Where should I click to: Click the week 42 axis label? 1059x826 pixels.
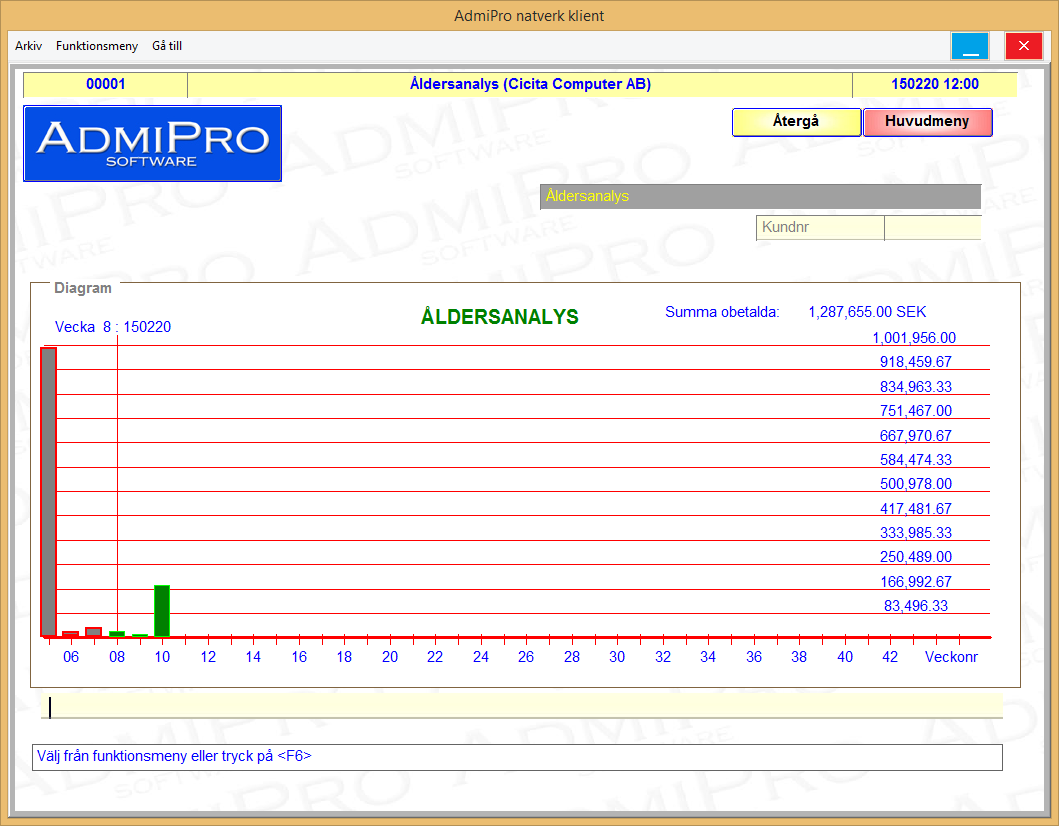[x=890, y=657]
